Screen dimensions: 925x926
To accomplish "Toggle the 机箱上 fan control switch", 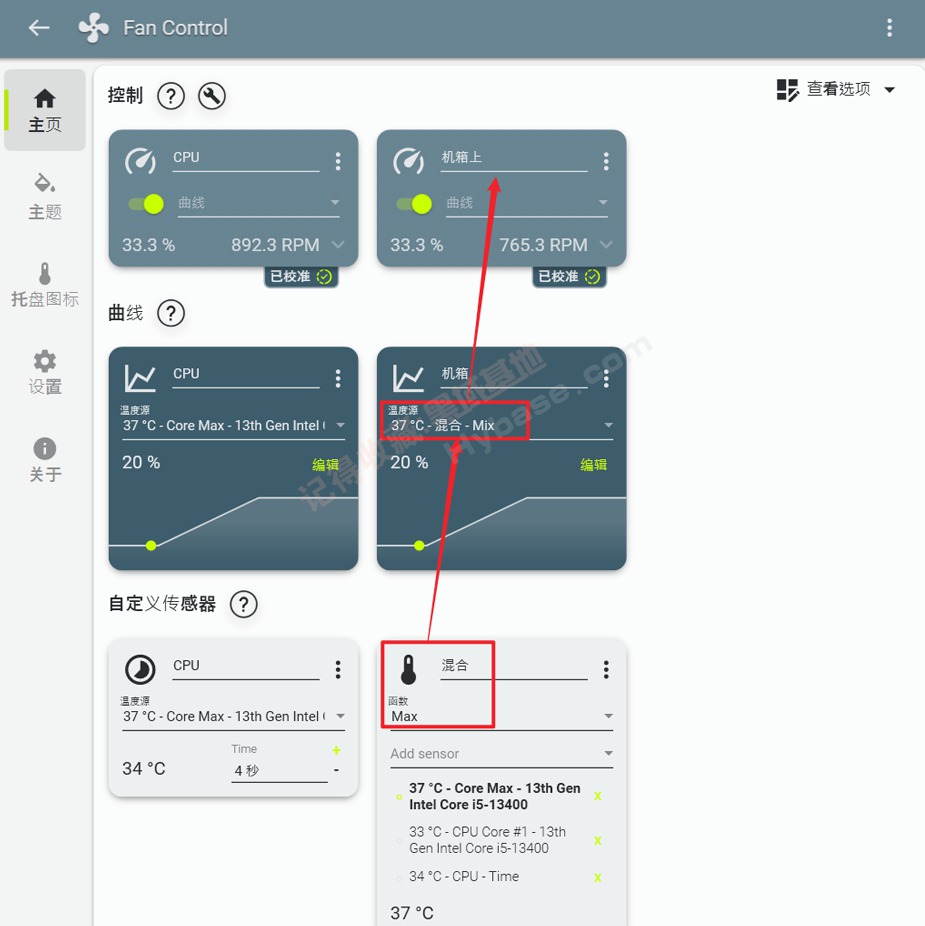I will (413, 203).
